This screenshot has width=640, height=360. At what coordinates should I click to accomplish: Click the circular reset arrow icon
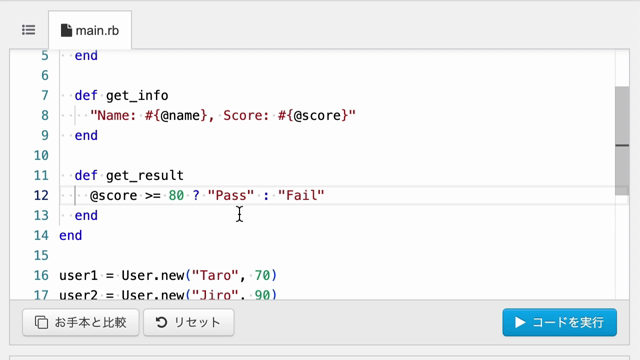pos(162,322)
